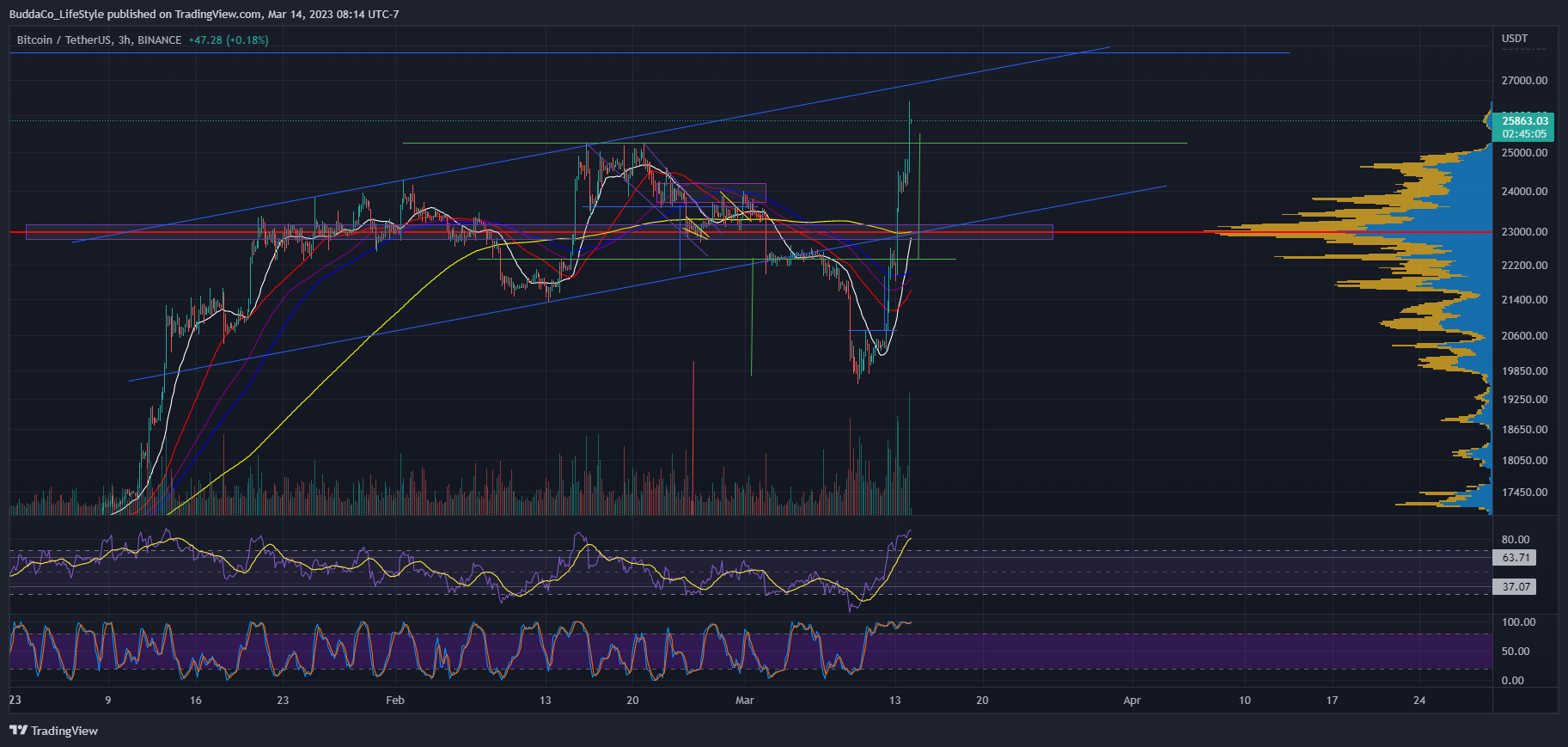
Task: Click the 21400.00 price axis label
Action: click(1524, 300)
